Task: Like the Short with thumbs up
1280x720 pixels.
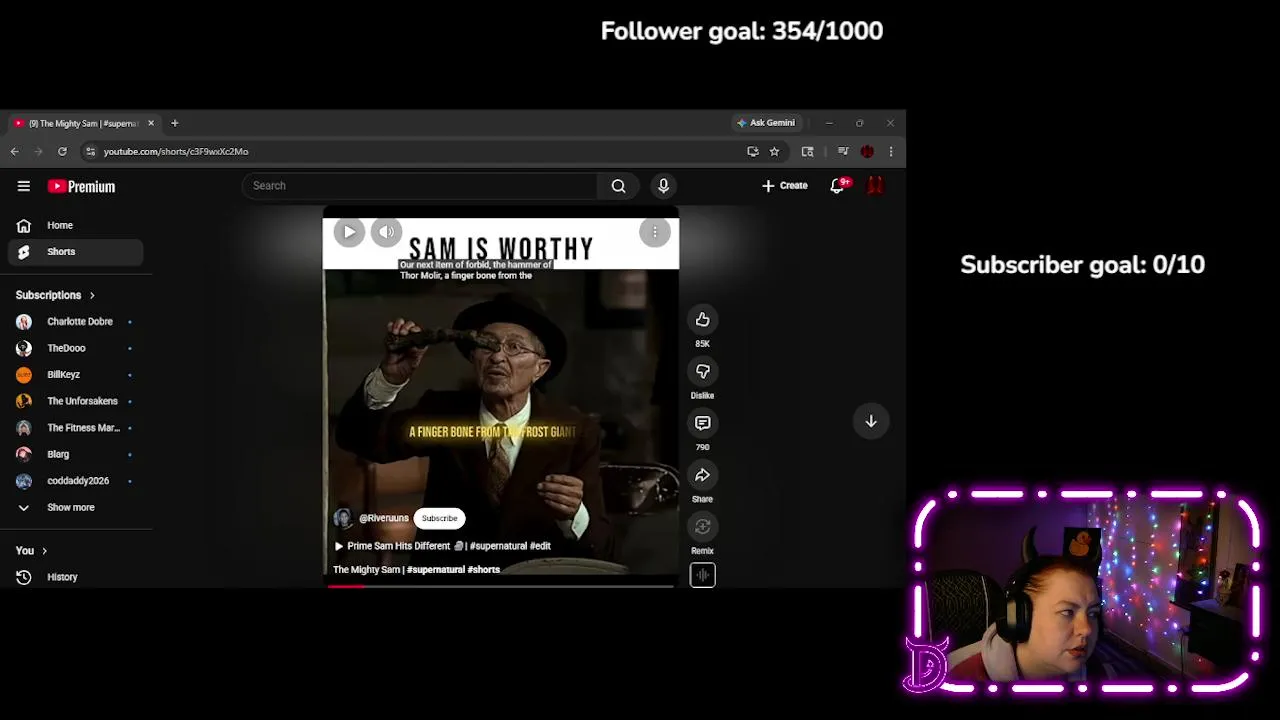Action: [702, 320]
